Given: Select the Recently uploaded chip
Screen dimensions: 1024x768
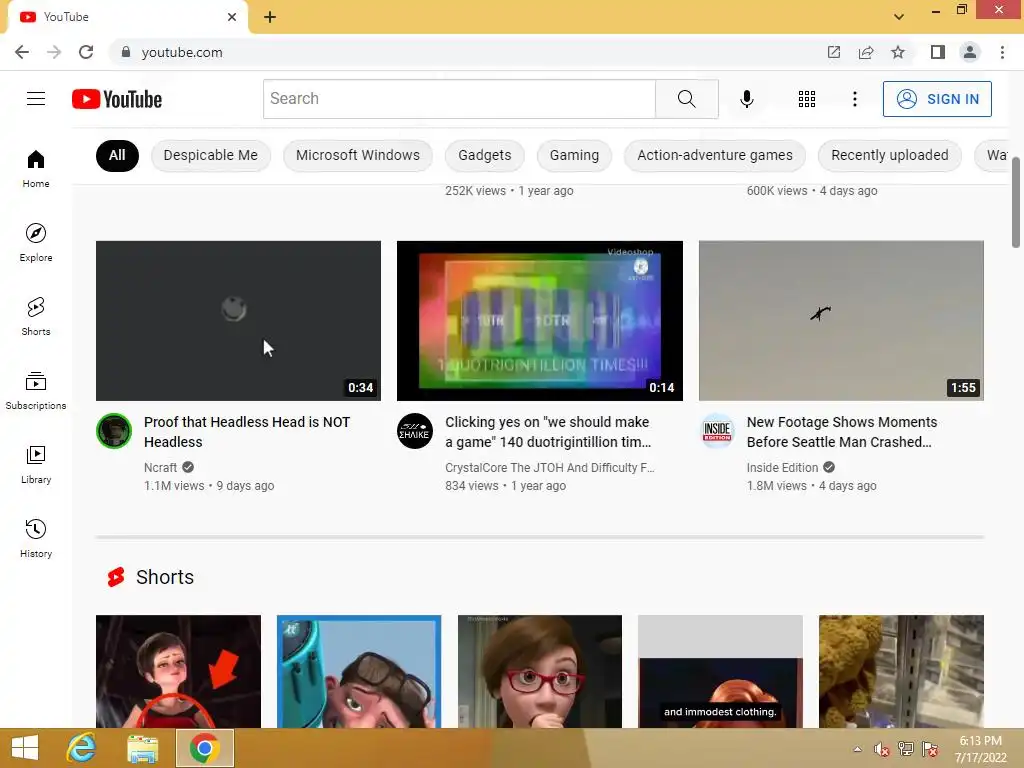Looking at the screenshot, I should (x=889, y=155).
